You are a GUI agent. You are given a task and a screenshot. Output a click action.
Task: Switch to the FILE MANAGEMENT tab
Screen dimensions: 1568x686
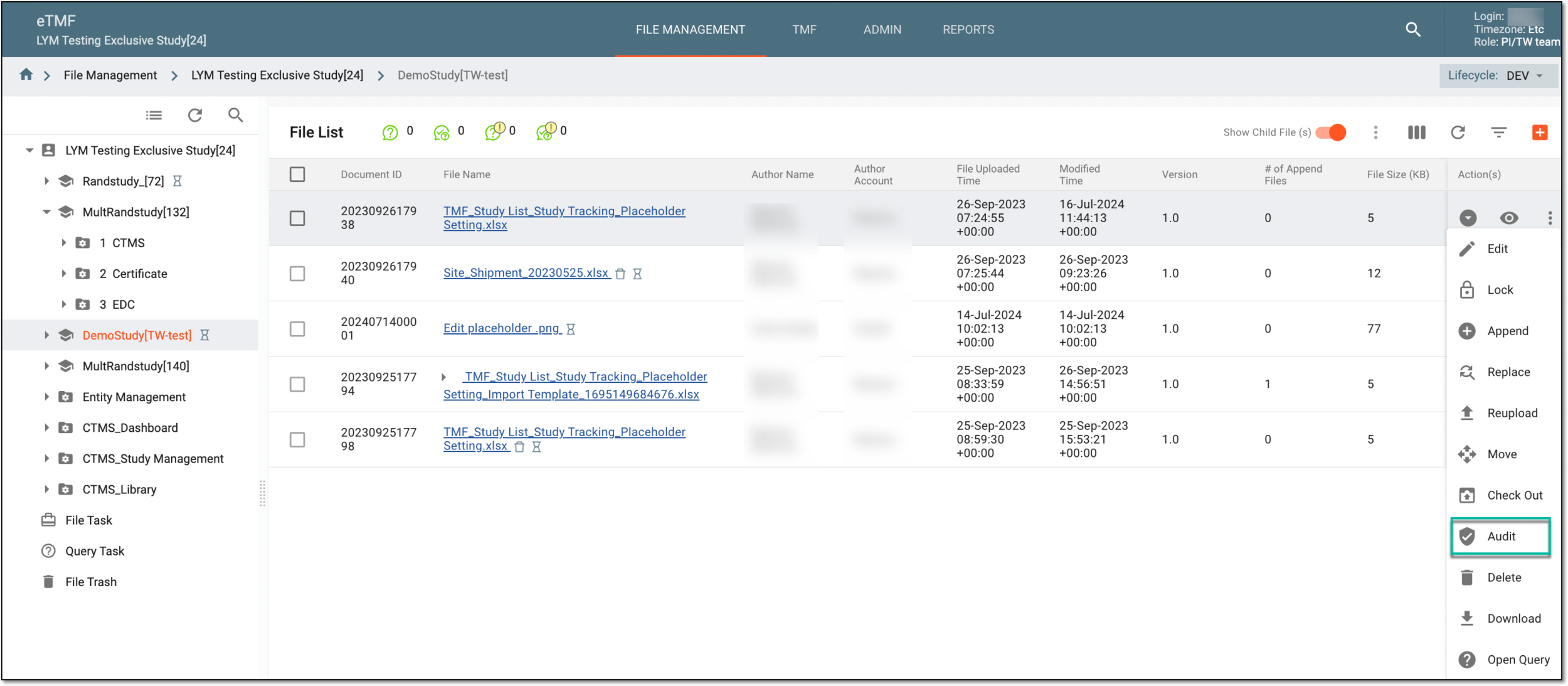click(690, 29)
